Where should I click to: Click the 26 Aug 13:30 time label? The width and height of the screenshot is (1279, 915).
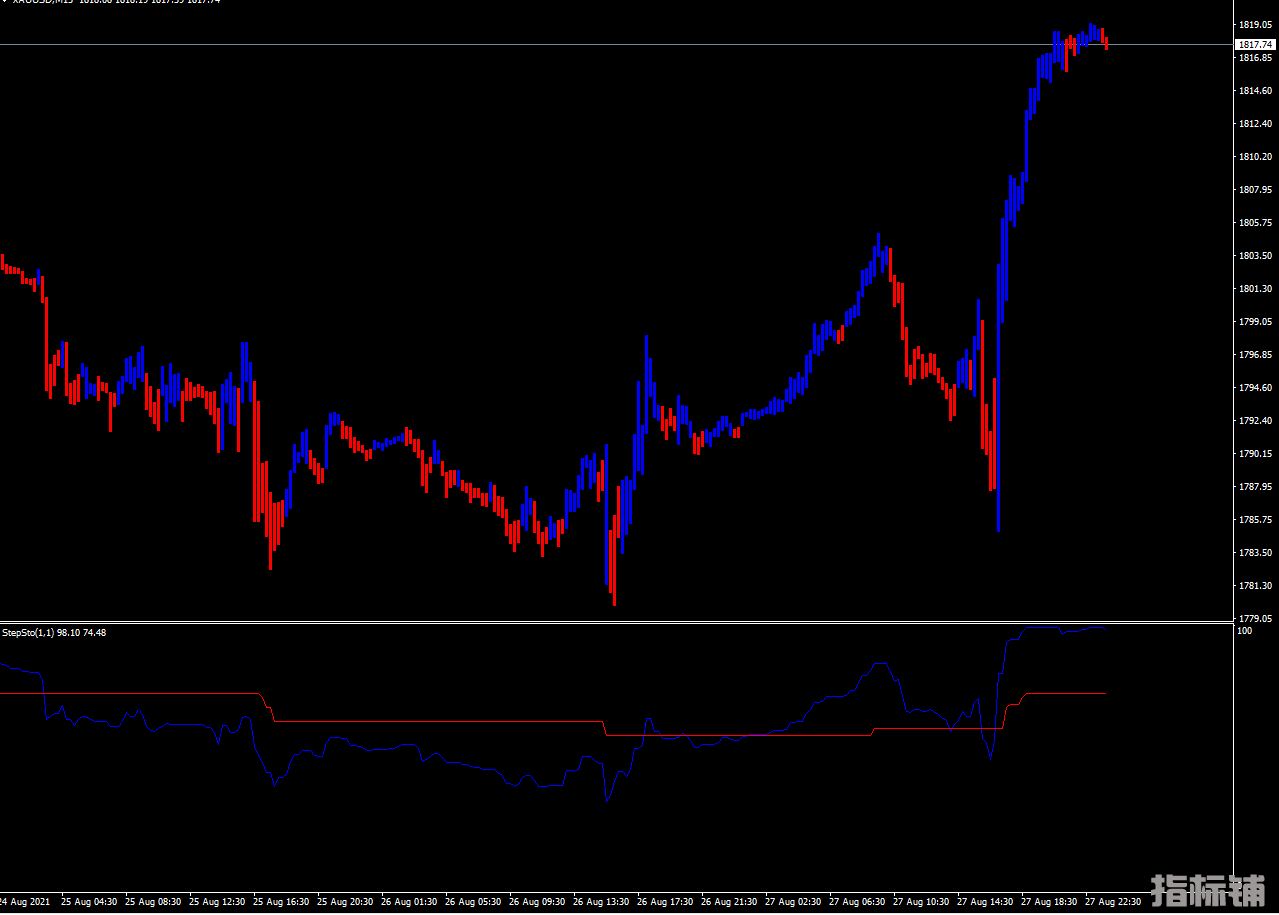601,902
